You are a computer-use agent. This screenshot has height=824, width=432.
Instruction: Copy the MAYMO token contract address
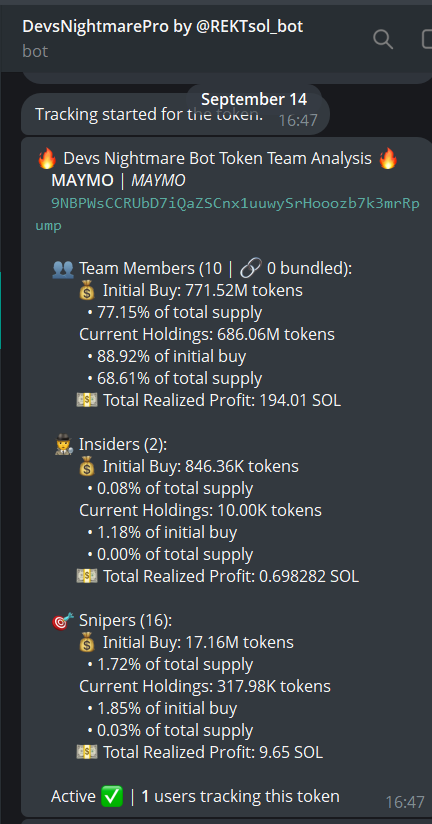(228, 215)
